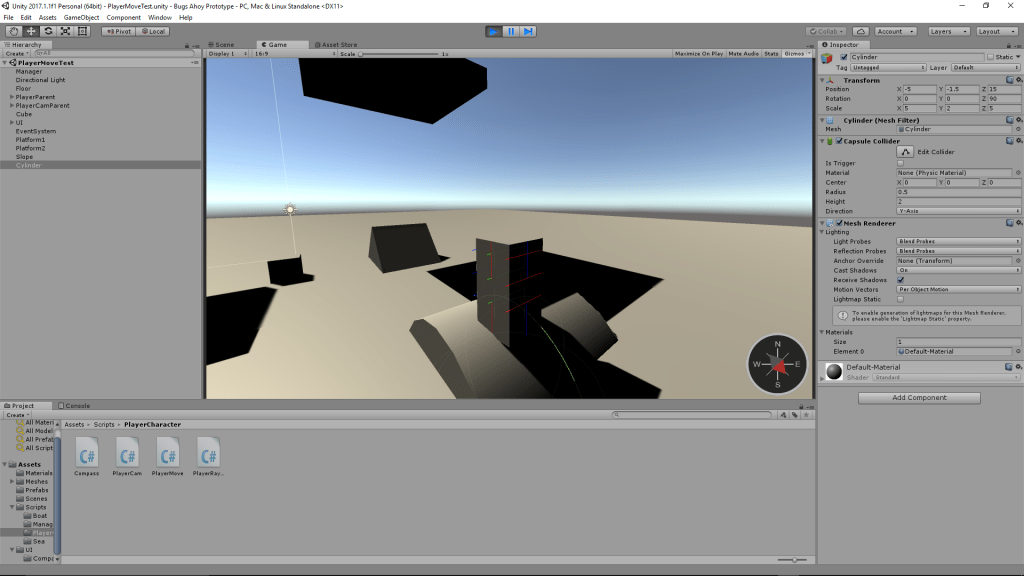
Task: Click the Step frame button
Action: (527, 31)
